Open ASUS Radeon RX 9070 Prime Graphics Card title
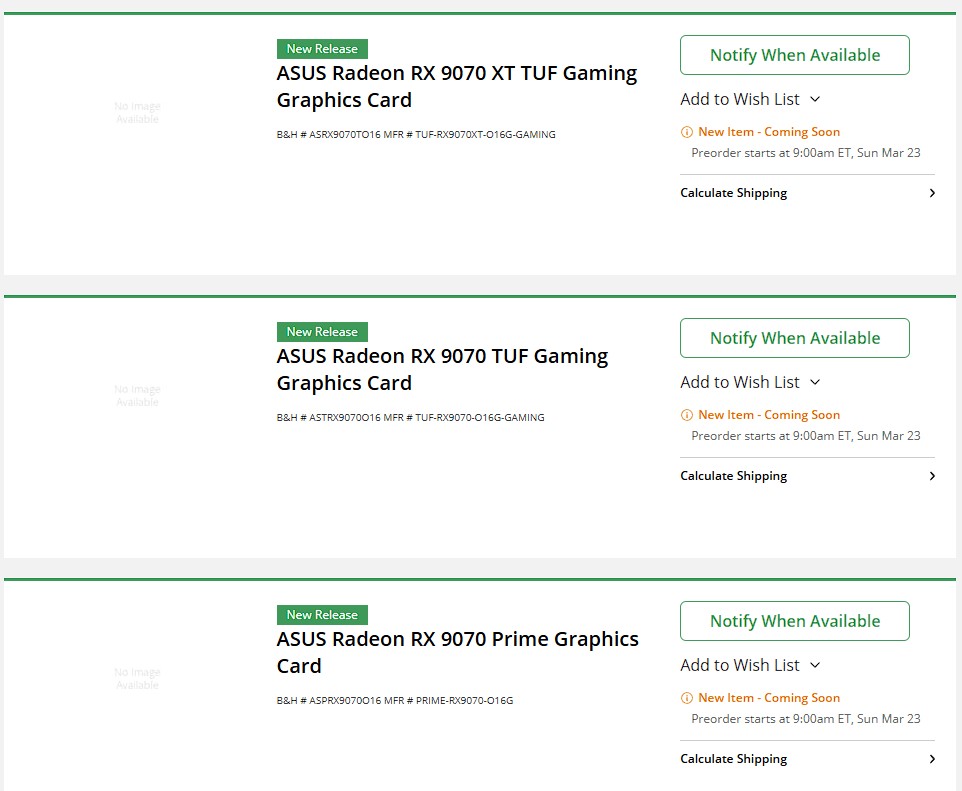Viewport: 962px width, 791px height. click(458, 652)
